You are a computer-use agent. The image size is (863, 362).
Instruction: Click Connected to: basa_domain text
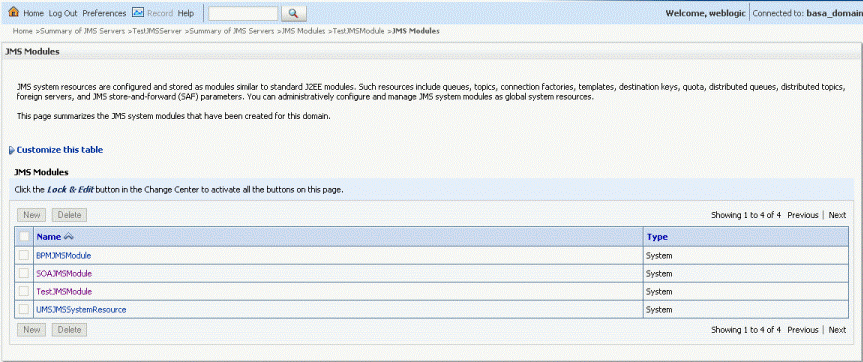point(807,13)
